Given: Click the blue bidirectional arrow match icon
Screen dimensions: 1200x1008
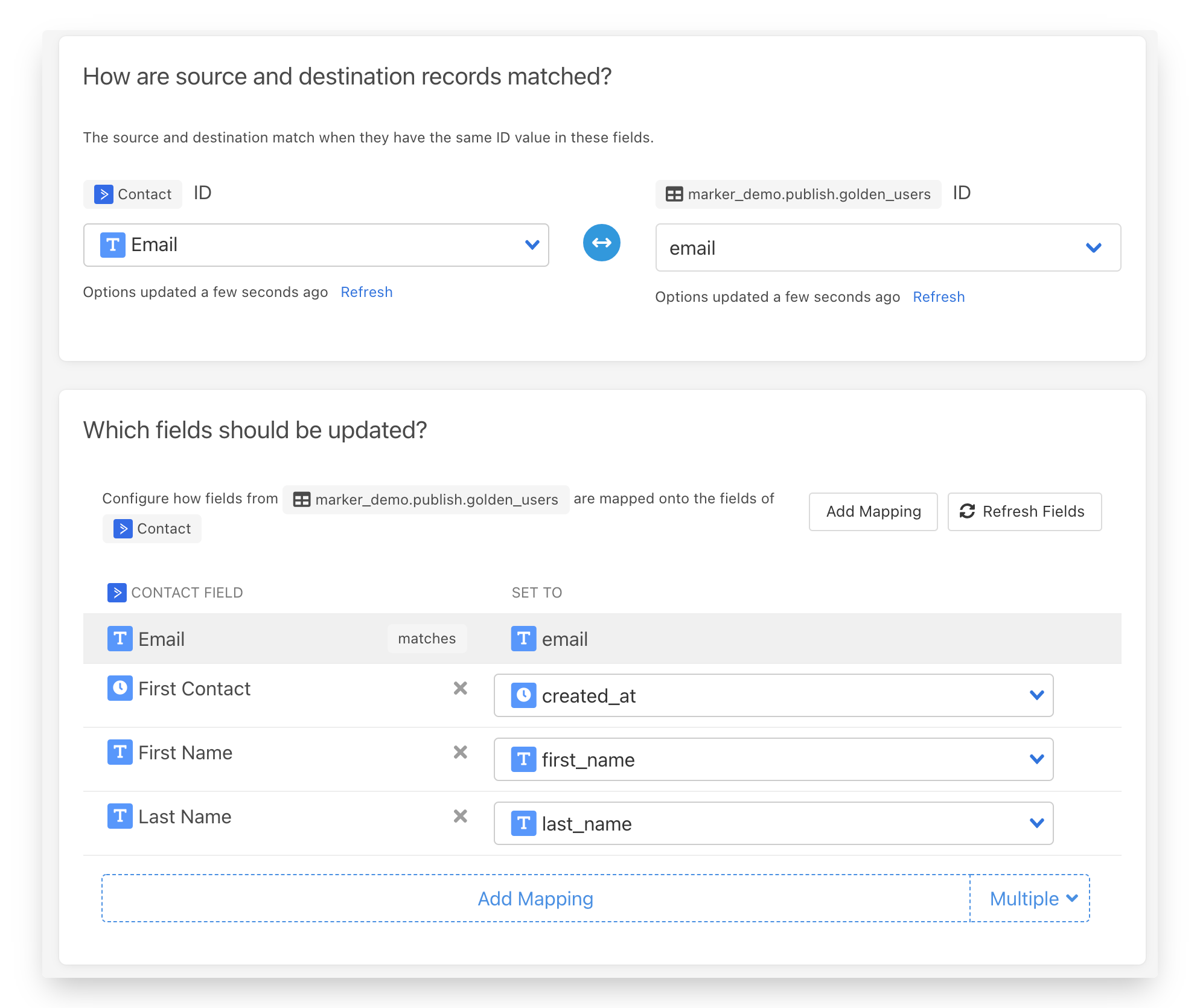Looking at the screenshot, I should point(601,243).
